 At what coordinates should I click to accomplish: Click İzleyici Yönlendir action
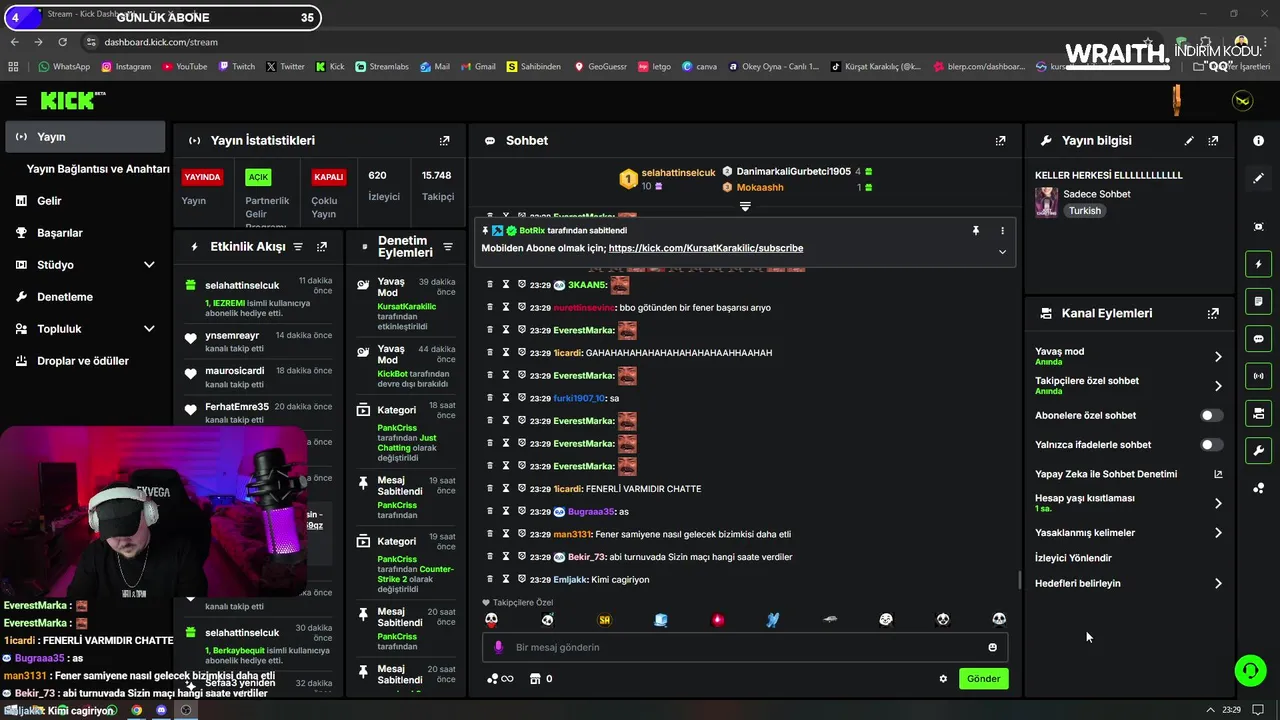click(1073, 558)
